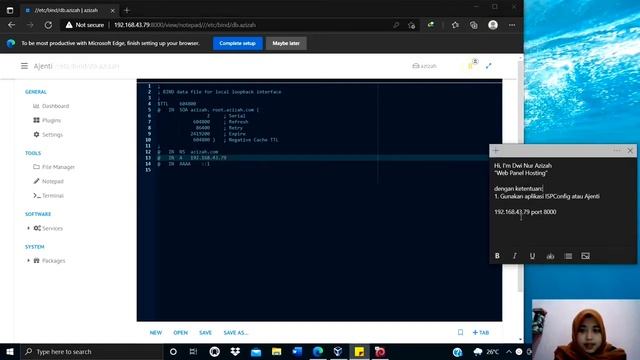The height and width of the screenshot is (360, 640).
Task: Create new sticky note with plus
Action: click(x=496, y=151)
